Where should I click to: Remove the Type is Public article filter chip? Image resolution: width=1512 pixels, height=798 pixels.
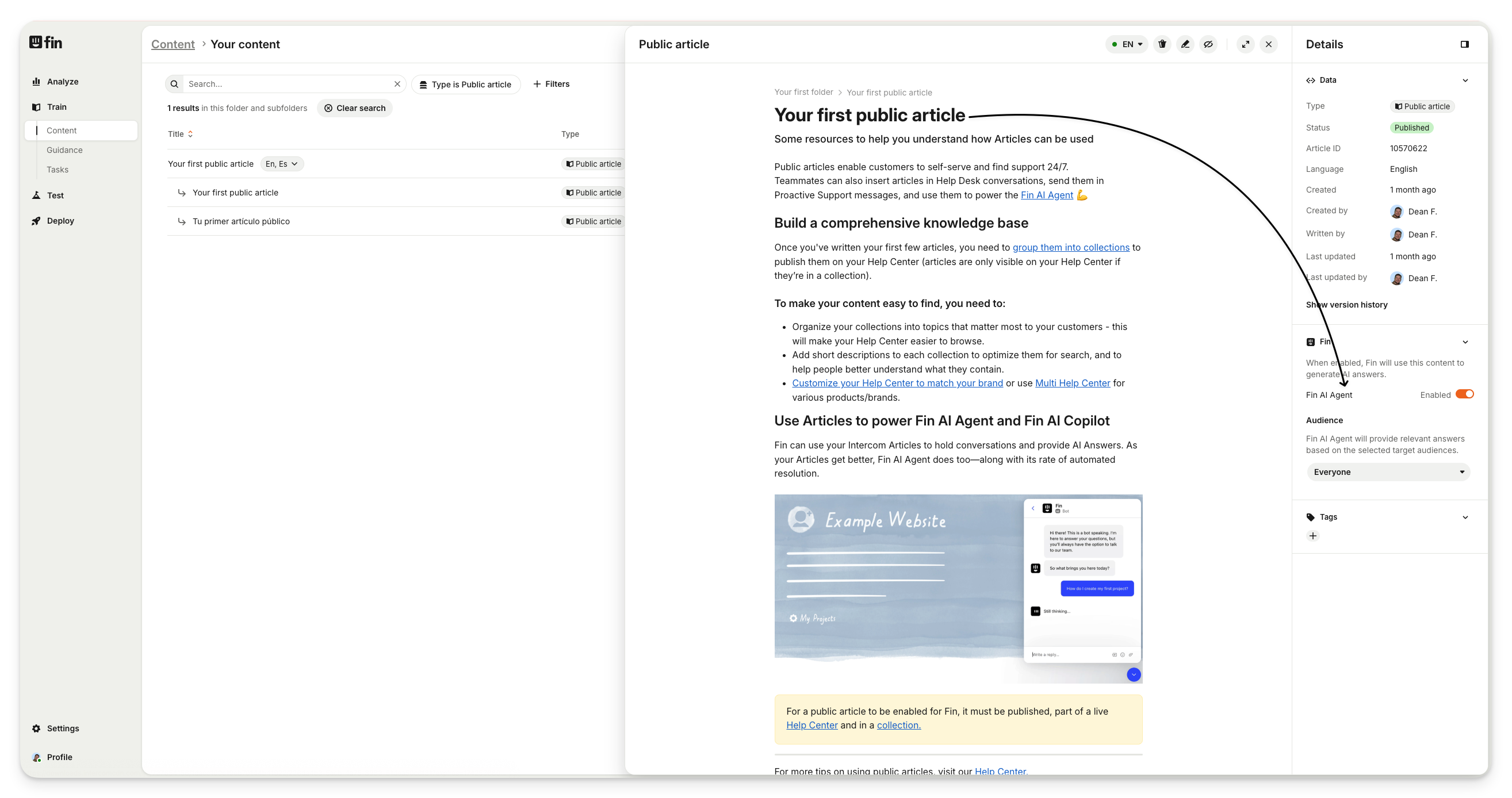465,85
